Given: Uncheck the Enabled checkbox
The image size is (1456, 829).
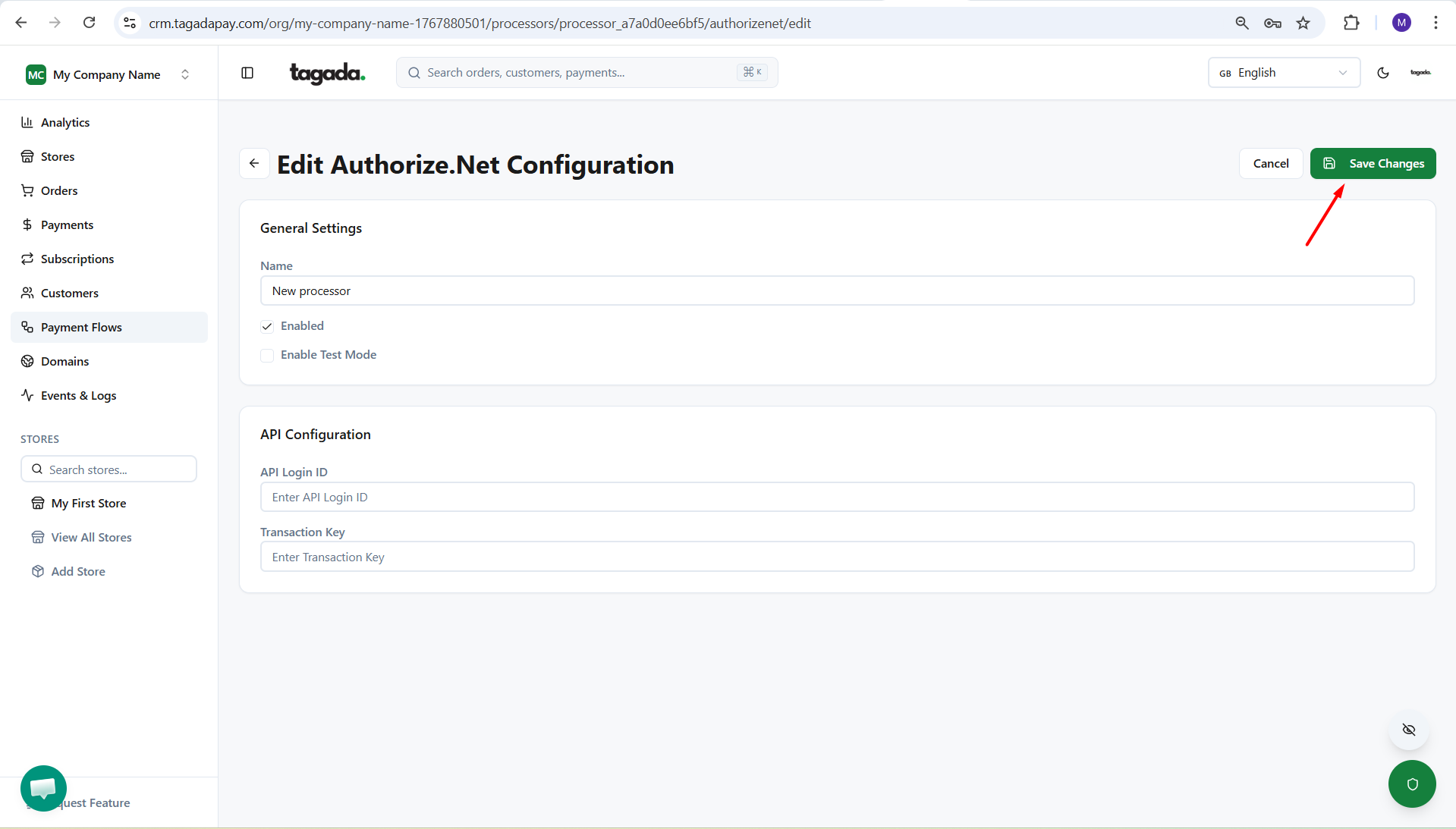Looking at the screenshot, I should (267, 326).
